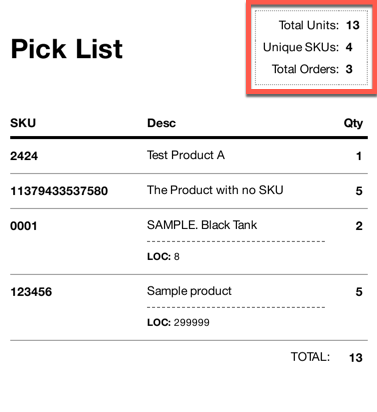Click the bottom total value 13
Viewport: 377px width, 412px height.
(356, 358)
